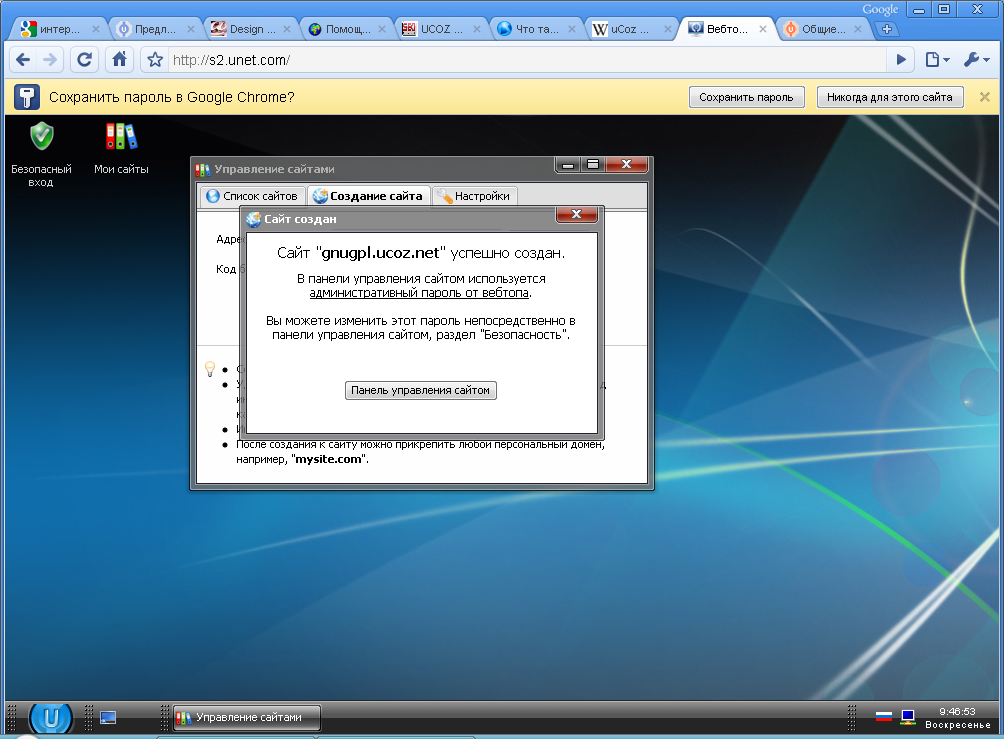Open the Безопасный вход desktop icon
The width and height of the screenshot is (1004, 739).
[42, 154]
